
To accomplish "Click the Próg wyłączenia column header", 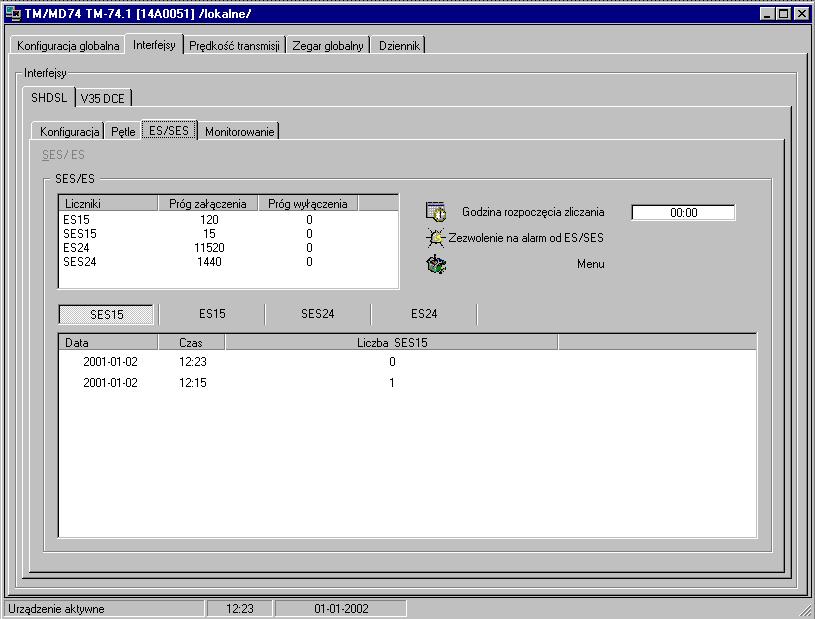I will 308,204.
